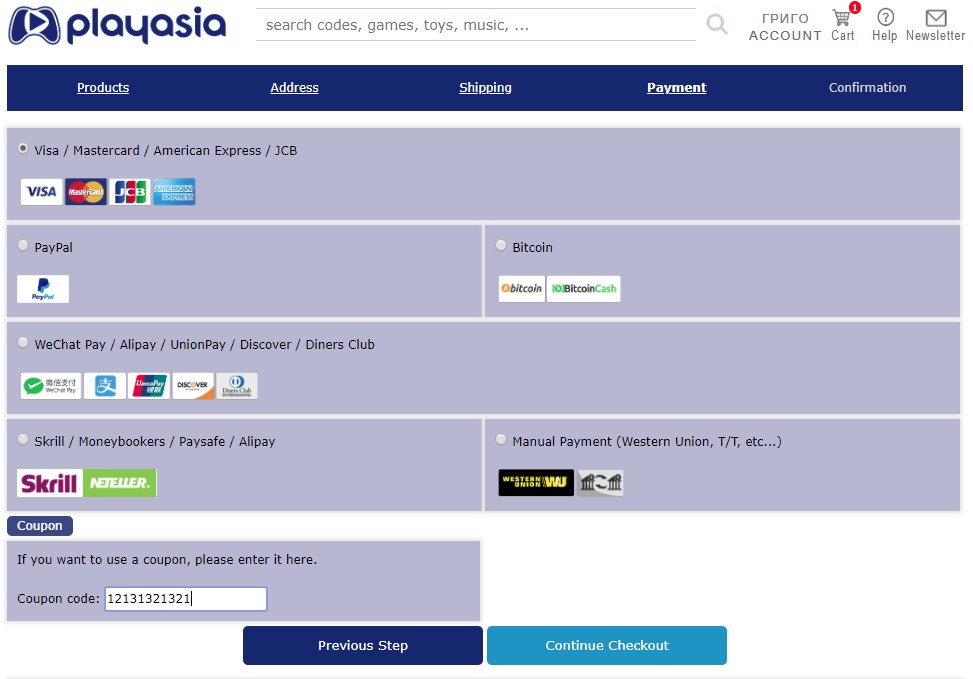Go to the Shipping step
The width and height of the screenshot is (973, 679).
tap(485, 88)
